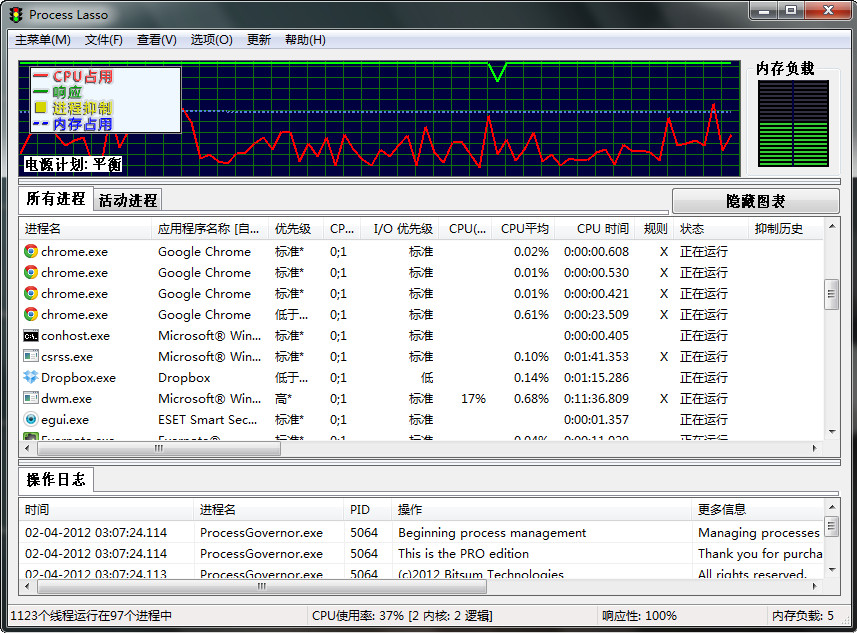Select the conhost.exe process name

75,336
